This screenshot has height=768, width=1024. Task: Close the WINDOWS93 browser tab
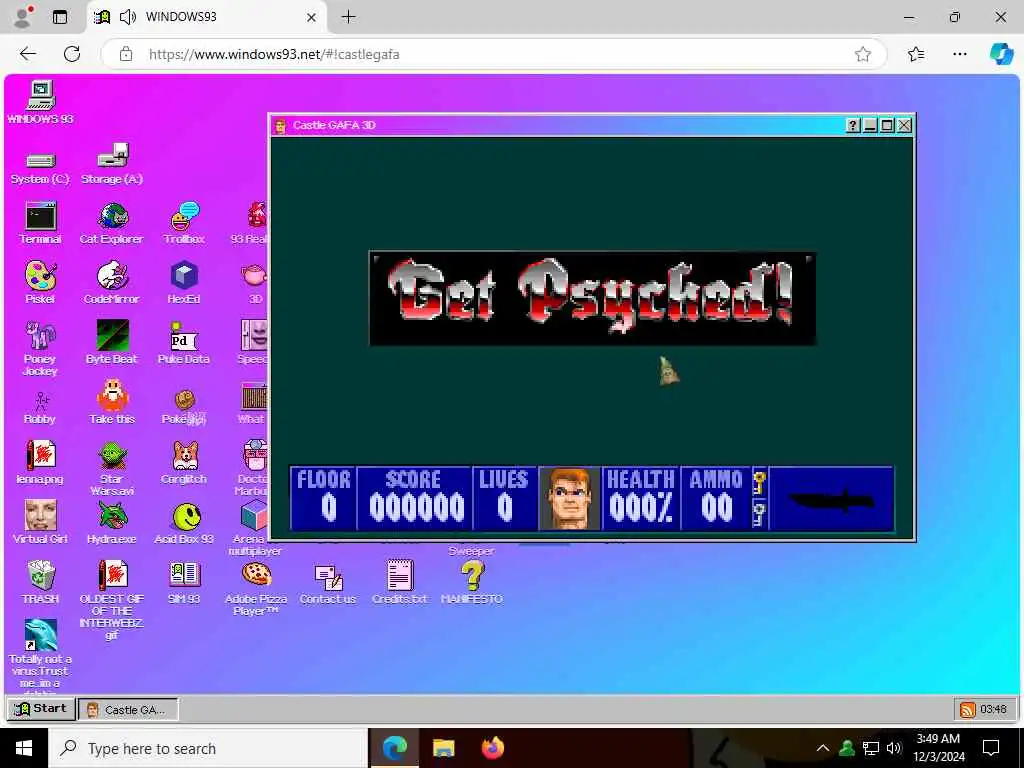tap(312, 17)
